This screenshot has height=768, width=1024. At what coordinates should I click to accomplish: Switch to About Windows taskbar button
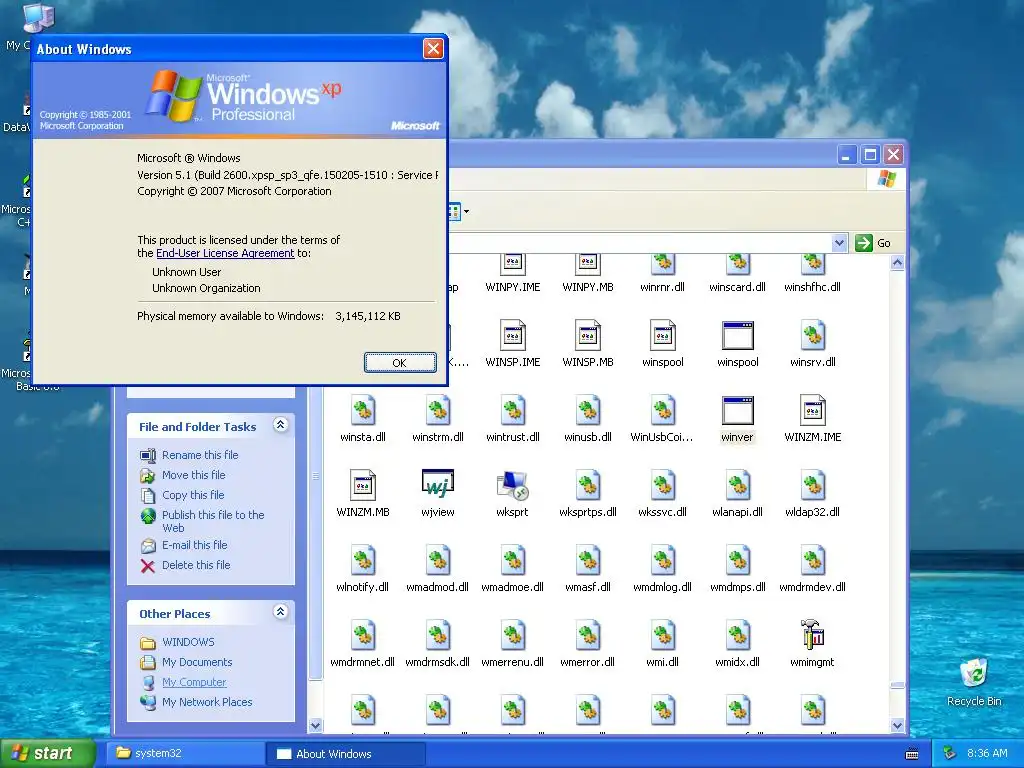[x=346, y=754]
